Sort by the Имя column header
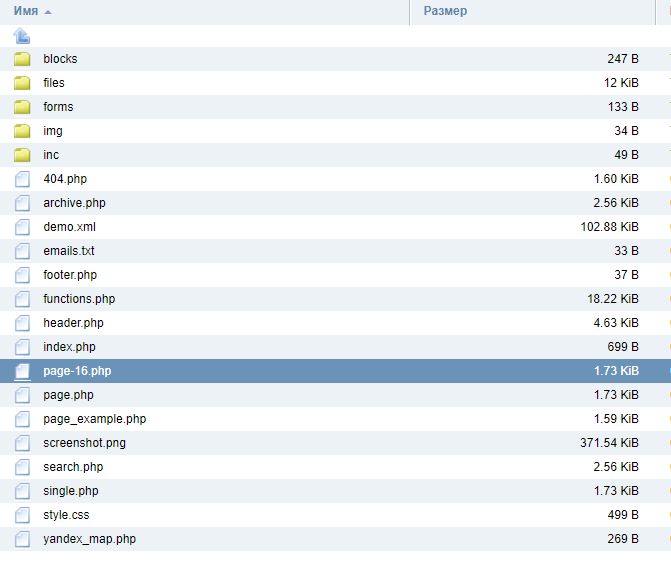 [x=26, y=11]
